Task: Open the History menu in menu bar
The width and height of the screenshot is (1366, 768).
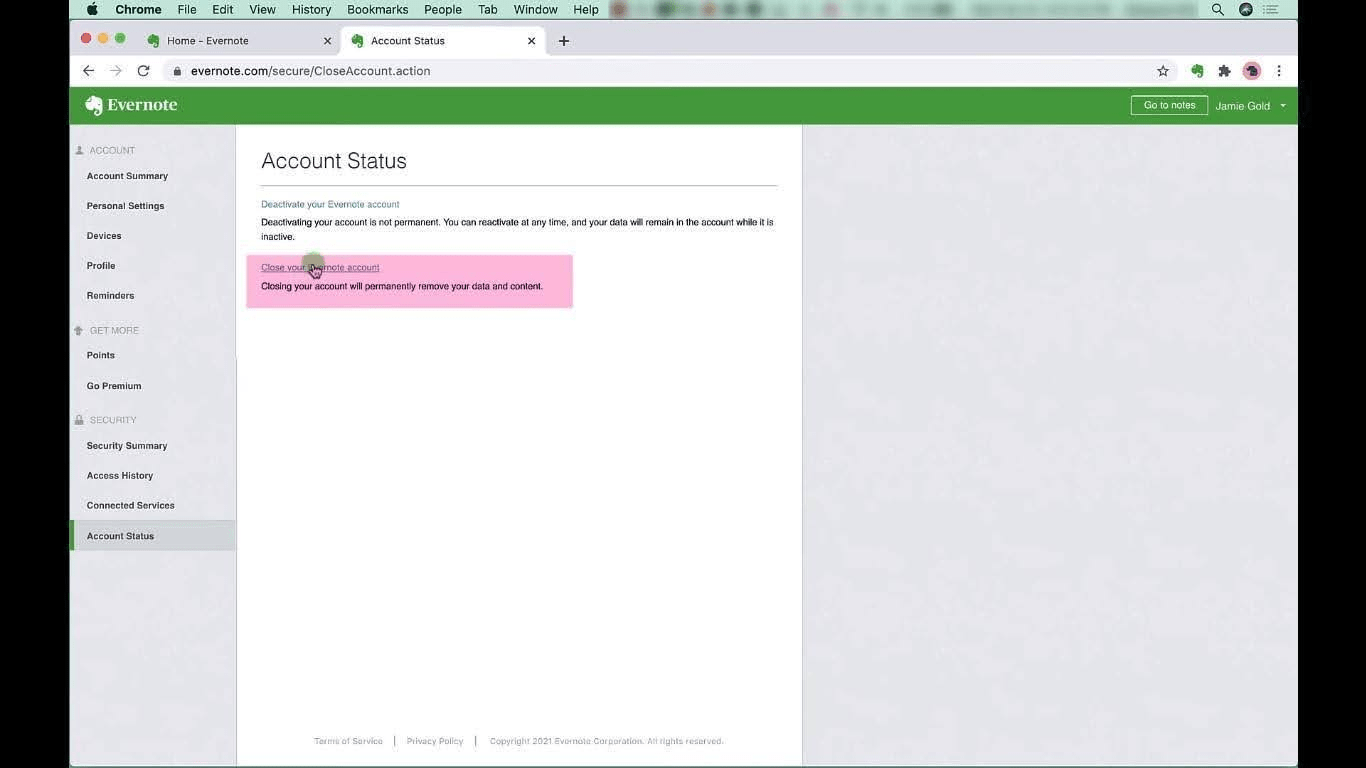Action: coord(311,9)
